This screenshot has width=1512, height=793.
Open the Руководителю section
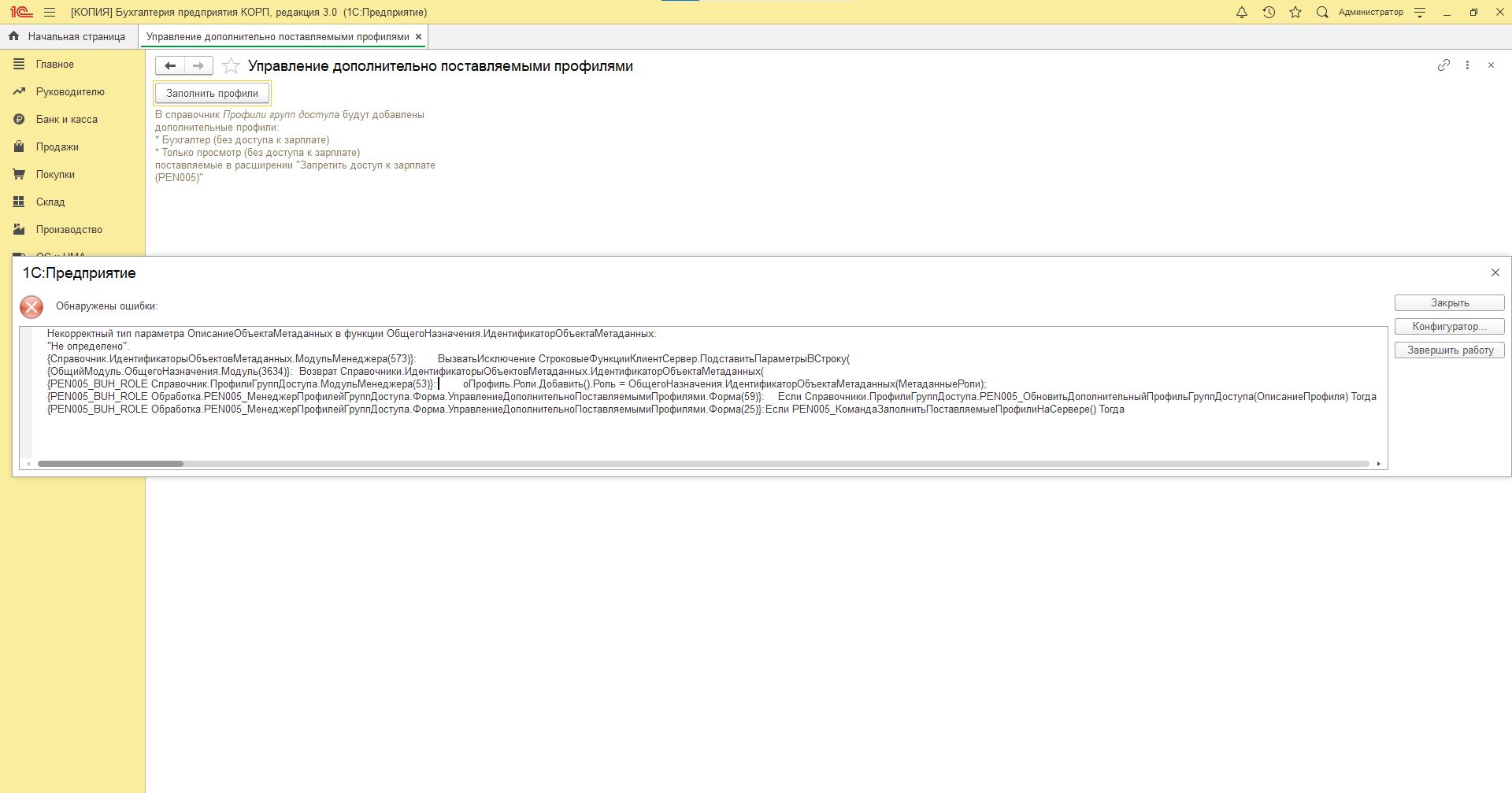pyautogui.click(x=70, y=92)
